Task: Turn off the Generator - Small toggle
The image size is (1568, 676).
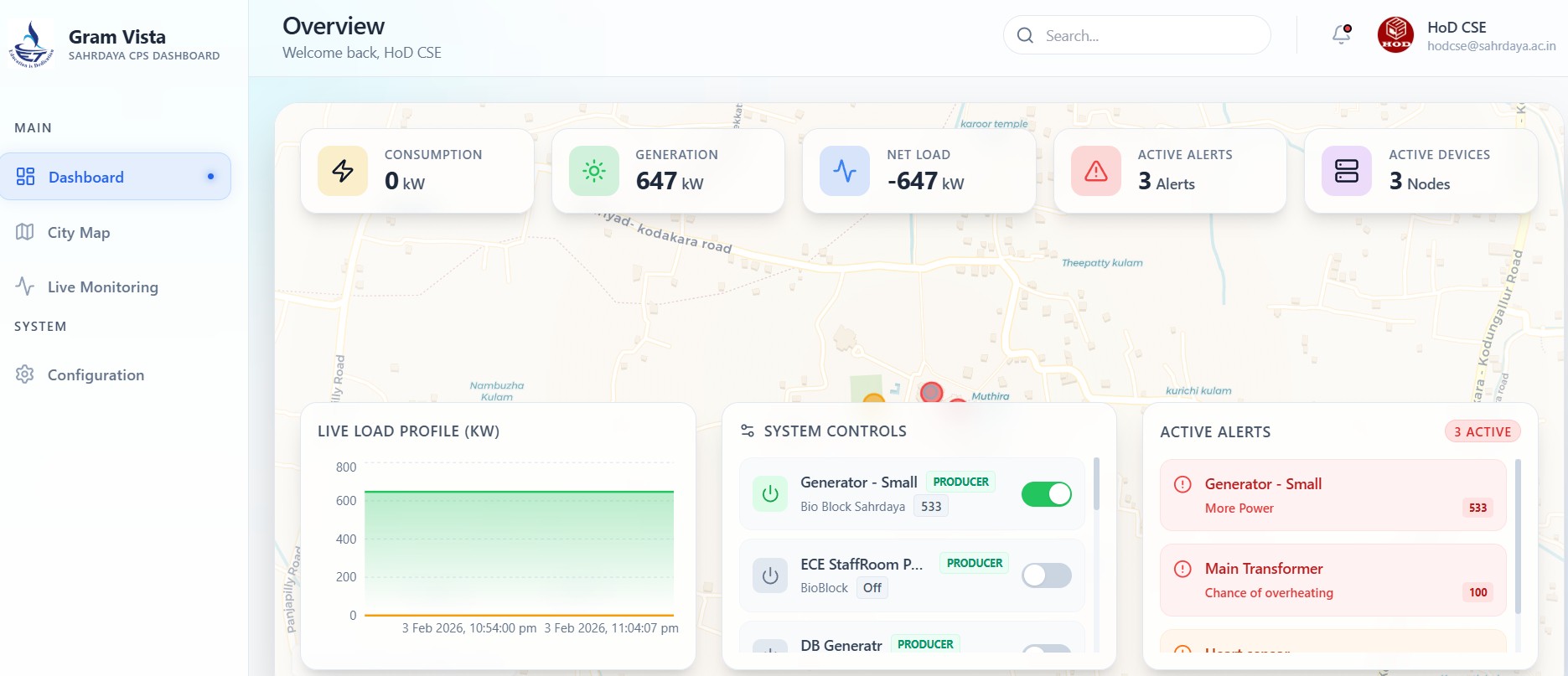Action: (x=1046, y=494)
